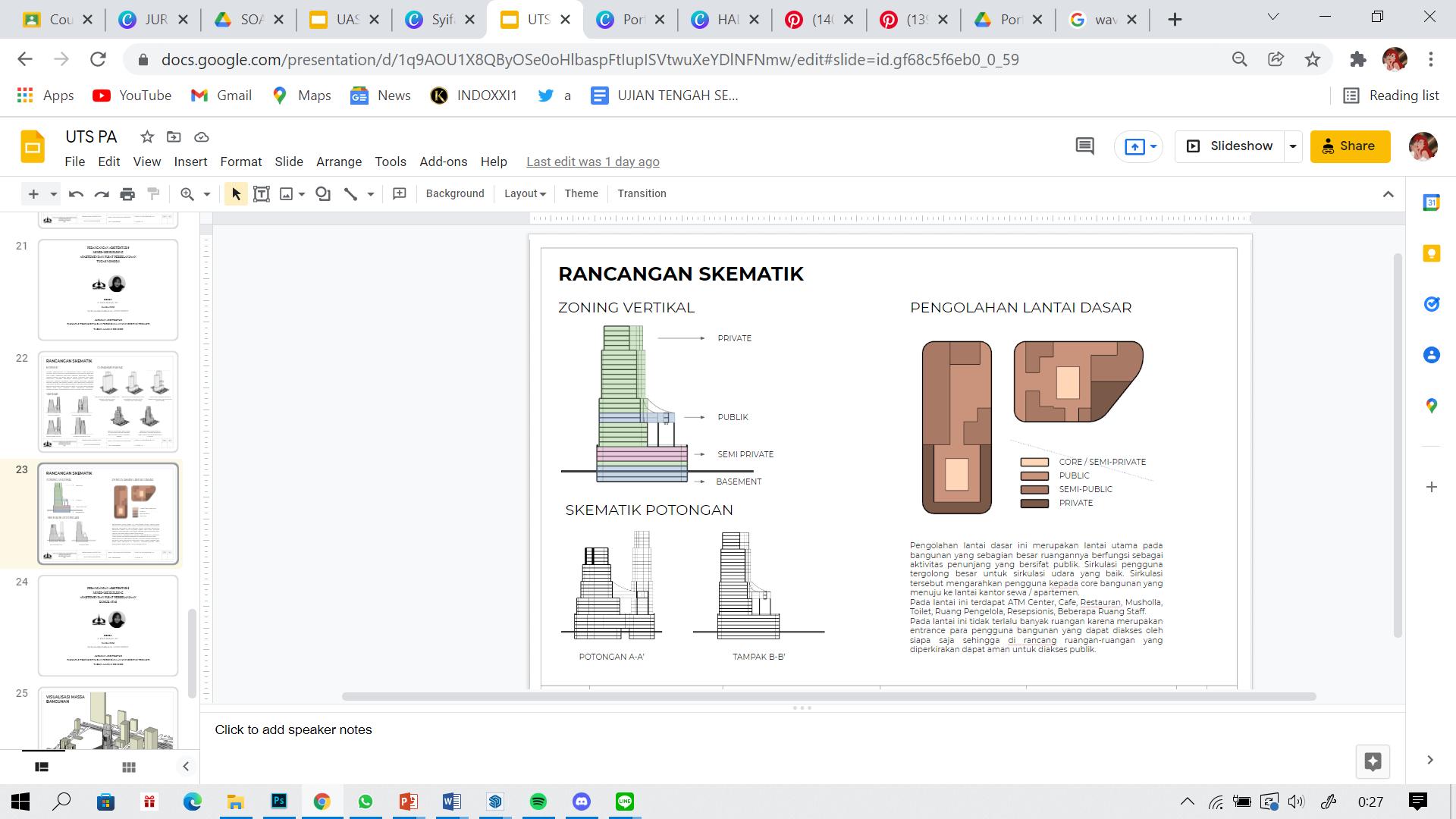Click the Print icon in toolbar

point(127,194)
